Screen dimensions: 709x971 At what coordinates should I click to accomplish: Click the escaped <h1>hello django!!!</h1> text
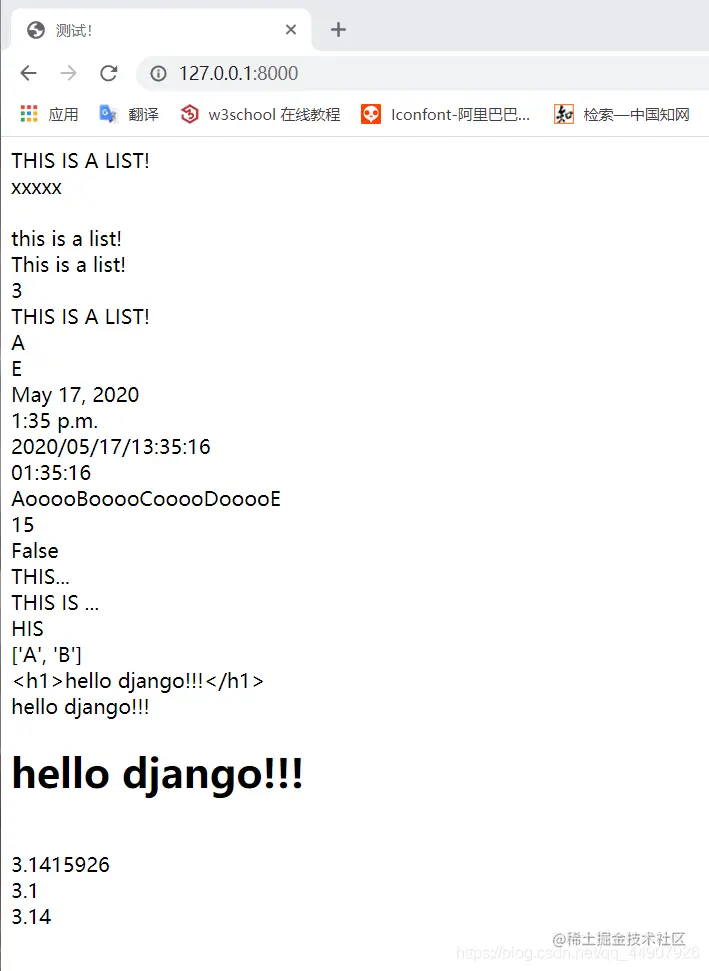pos(137,681)
